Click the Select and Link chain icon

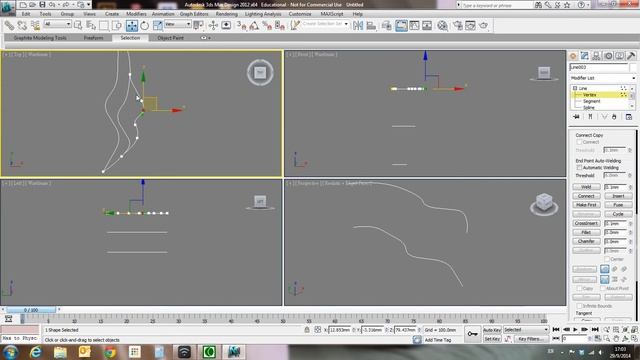click(x=9, y=25)
